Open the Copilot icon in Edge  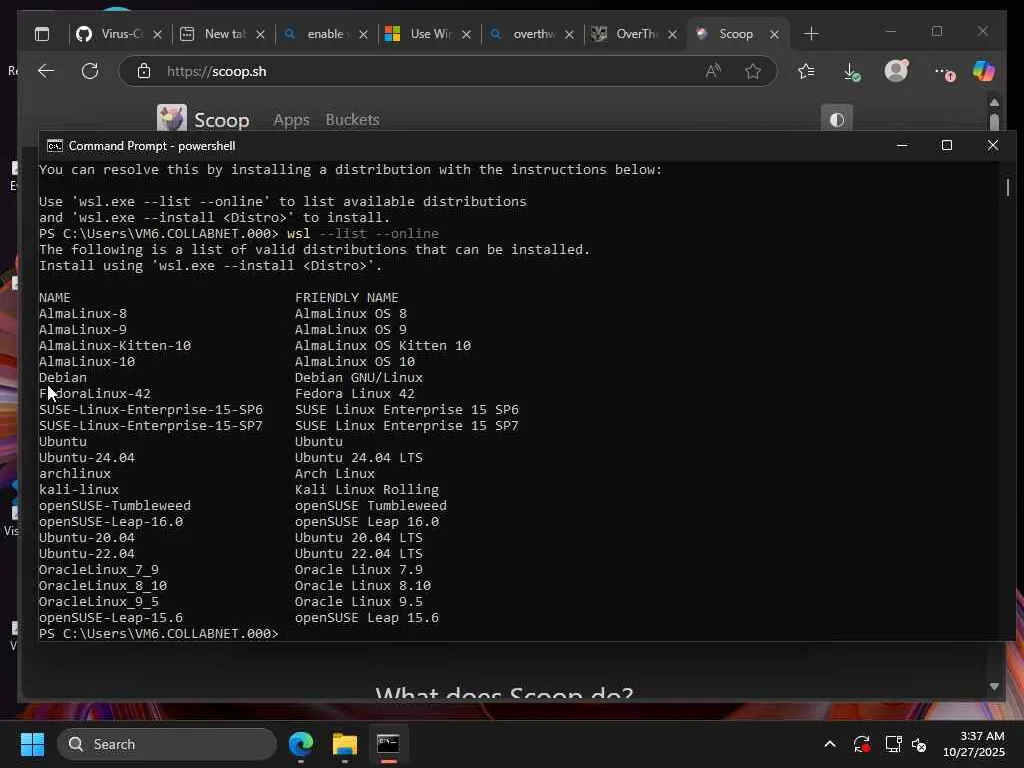click(984, 71)
